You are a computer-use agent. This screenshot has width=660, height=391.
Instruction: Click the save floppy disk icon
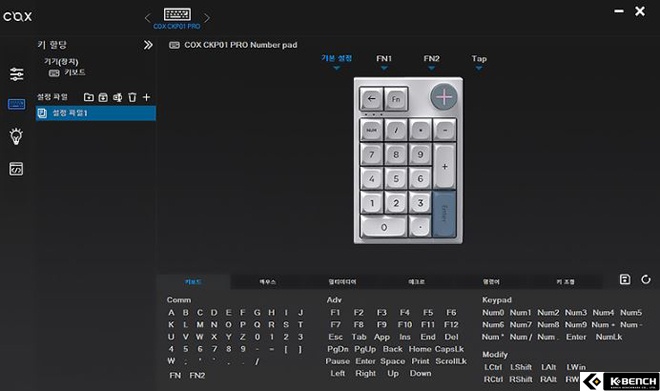625,279
